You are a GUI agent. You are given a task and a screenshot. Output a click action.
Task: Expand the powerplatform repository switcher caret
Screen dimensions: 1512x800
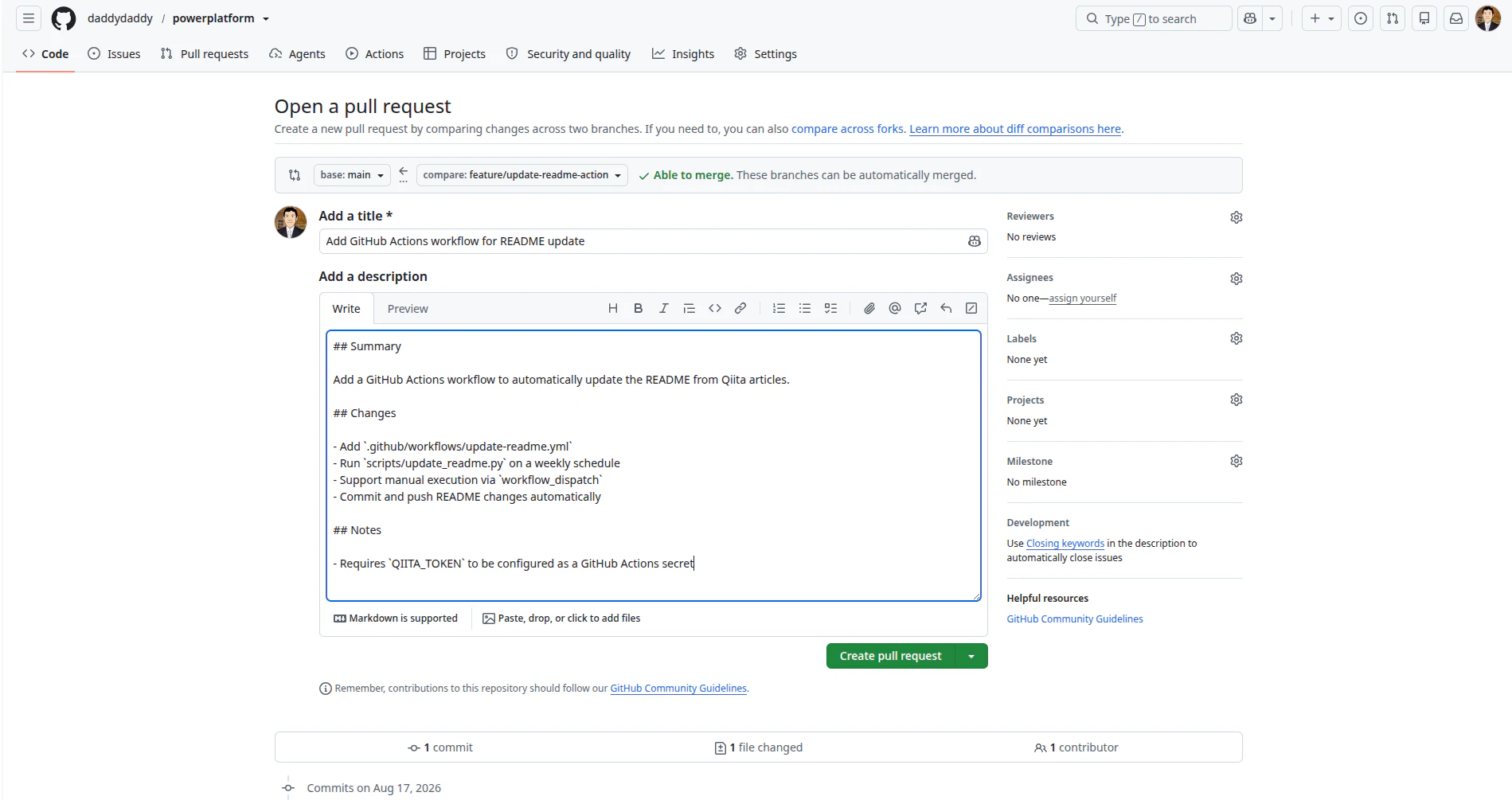click(266, 18)
